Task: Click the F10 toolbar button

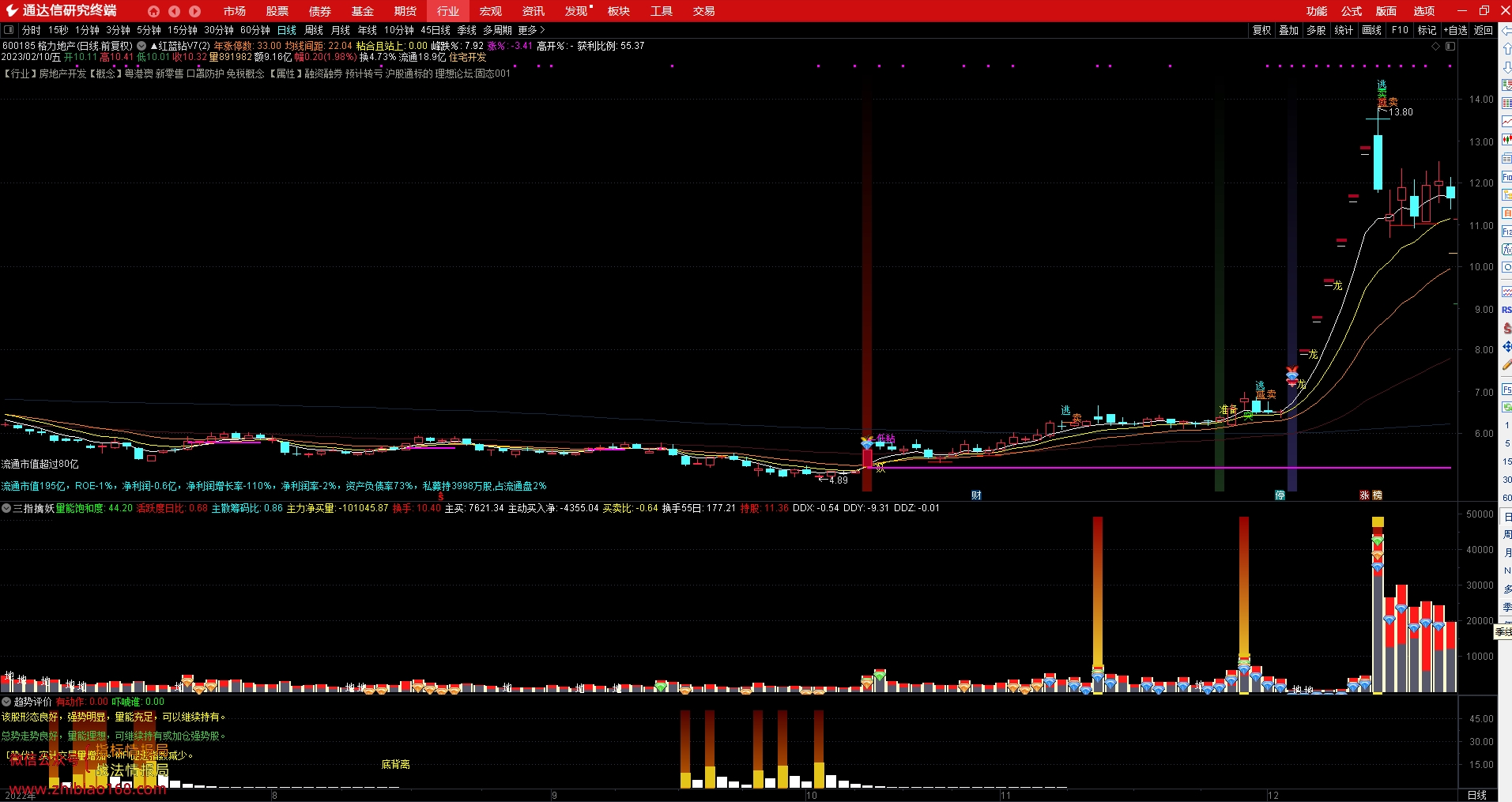Action: [1400, 30]
